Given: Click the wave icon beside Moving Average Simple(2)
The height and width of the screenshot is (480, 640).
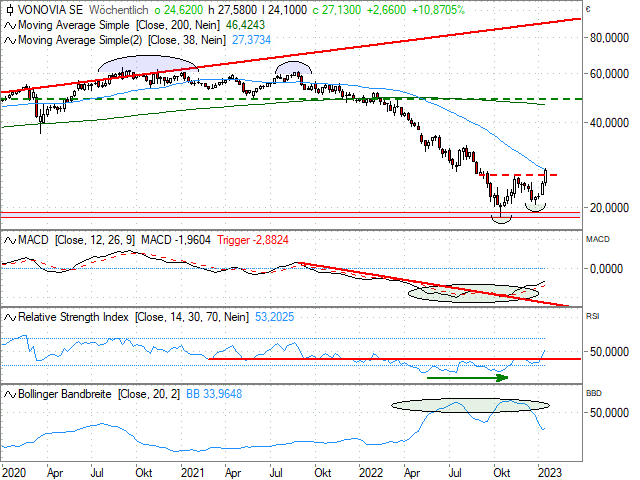Looking at the screenshot, I should [10, 40].
